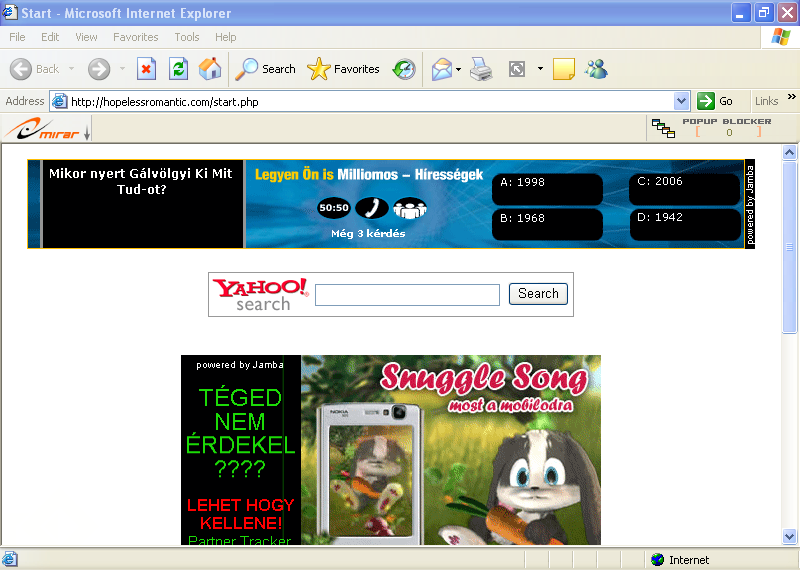The image size is (800, 570).
Task: Click the address bar URL field
Action: pyautogui.click(x=371, y=102)
